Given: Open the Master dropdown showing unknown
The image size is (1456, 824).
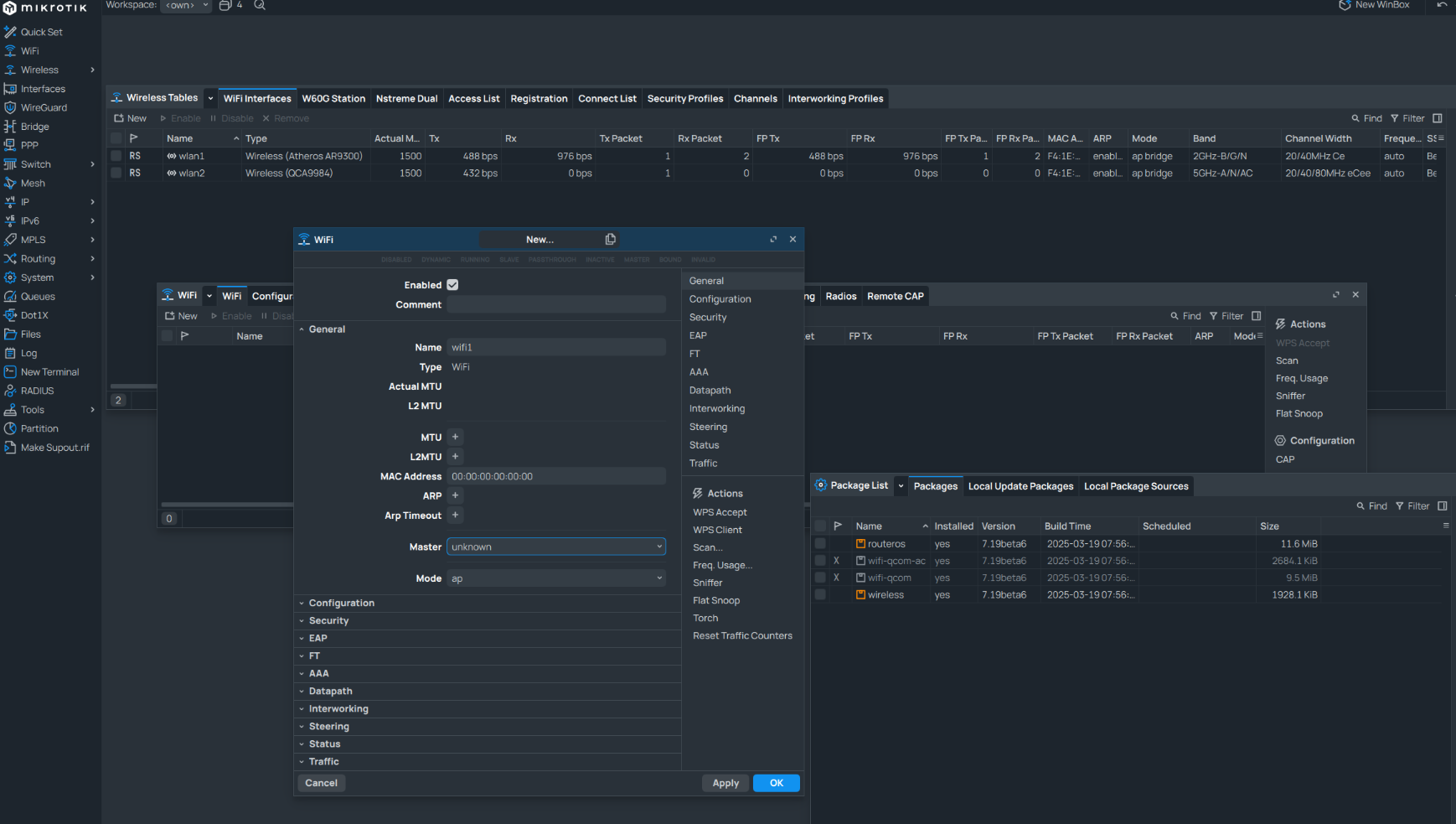Looking at the screenshot, I should [x=556, y=547].
